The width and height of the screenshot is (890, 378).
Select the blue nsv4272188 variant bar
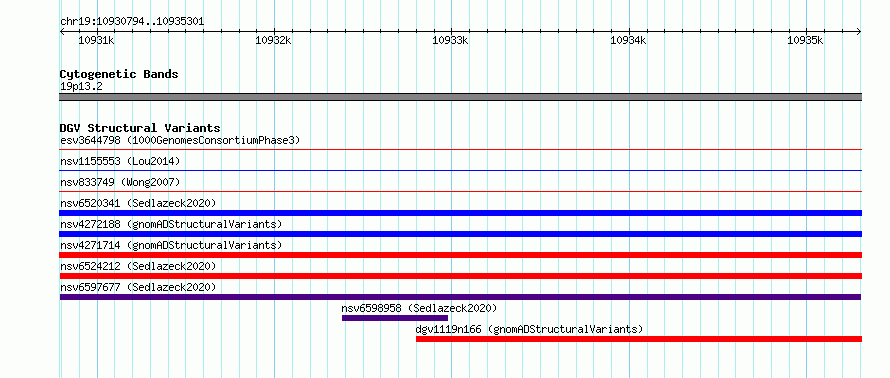(460, 234)
